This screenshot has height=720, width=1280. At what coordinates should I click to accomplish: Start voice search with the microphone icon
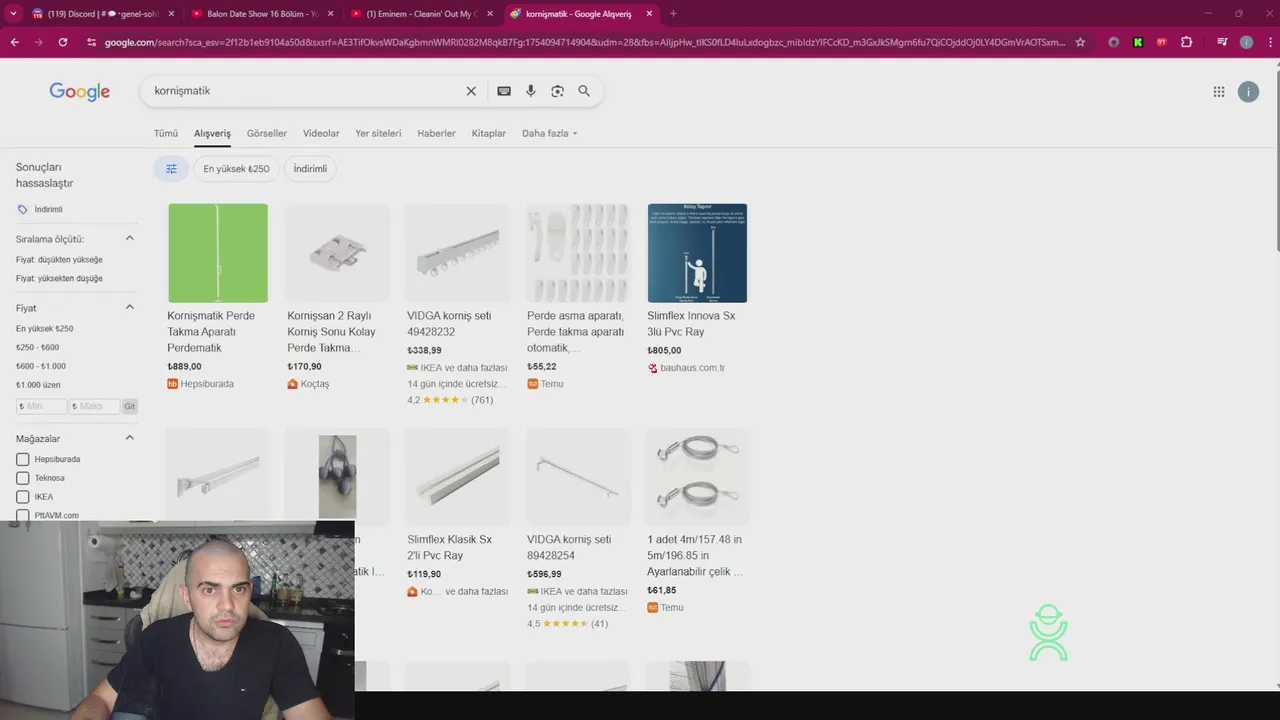click(531, 91)
